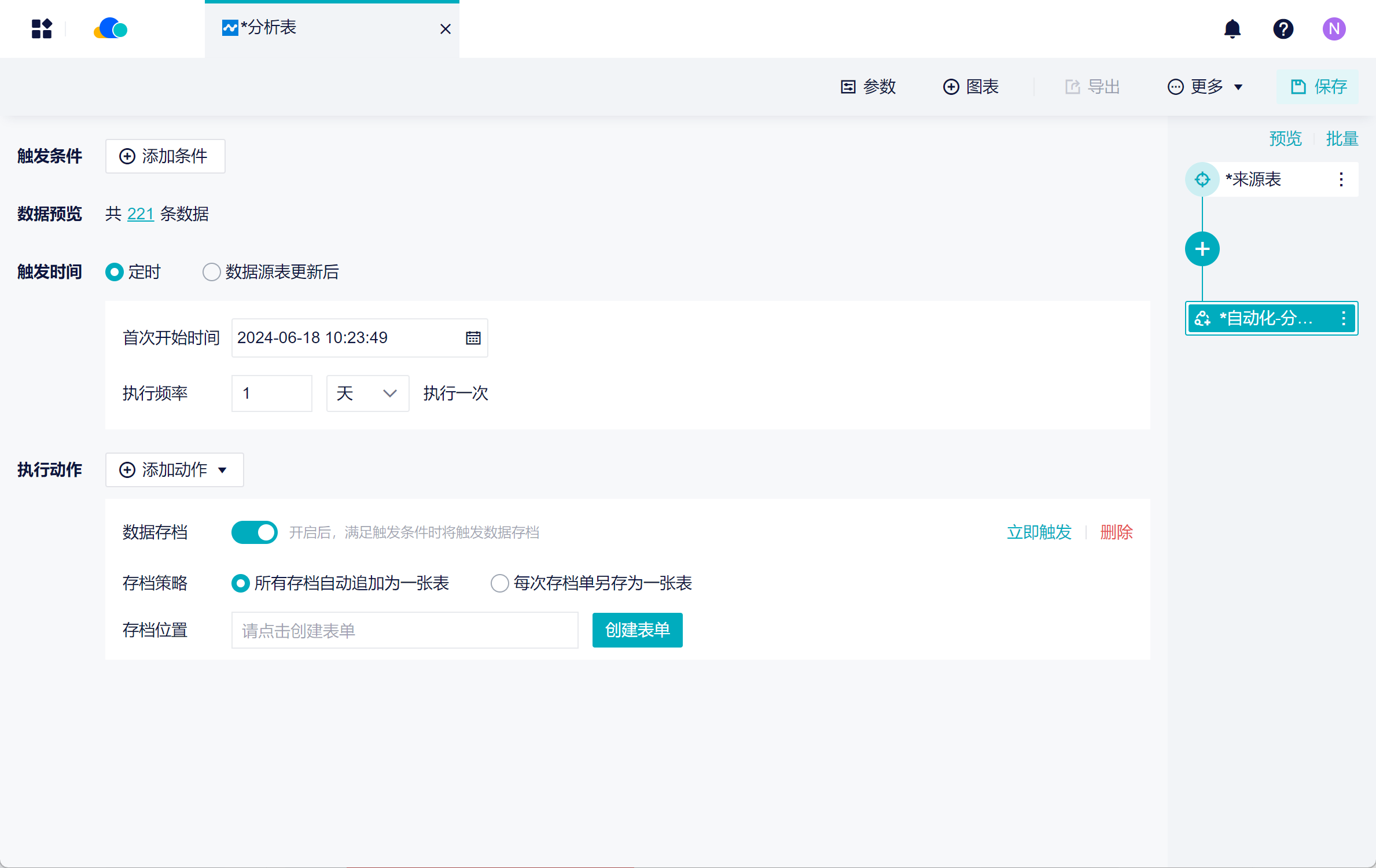Open the help question mark icon

tap(1283, 28)
